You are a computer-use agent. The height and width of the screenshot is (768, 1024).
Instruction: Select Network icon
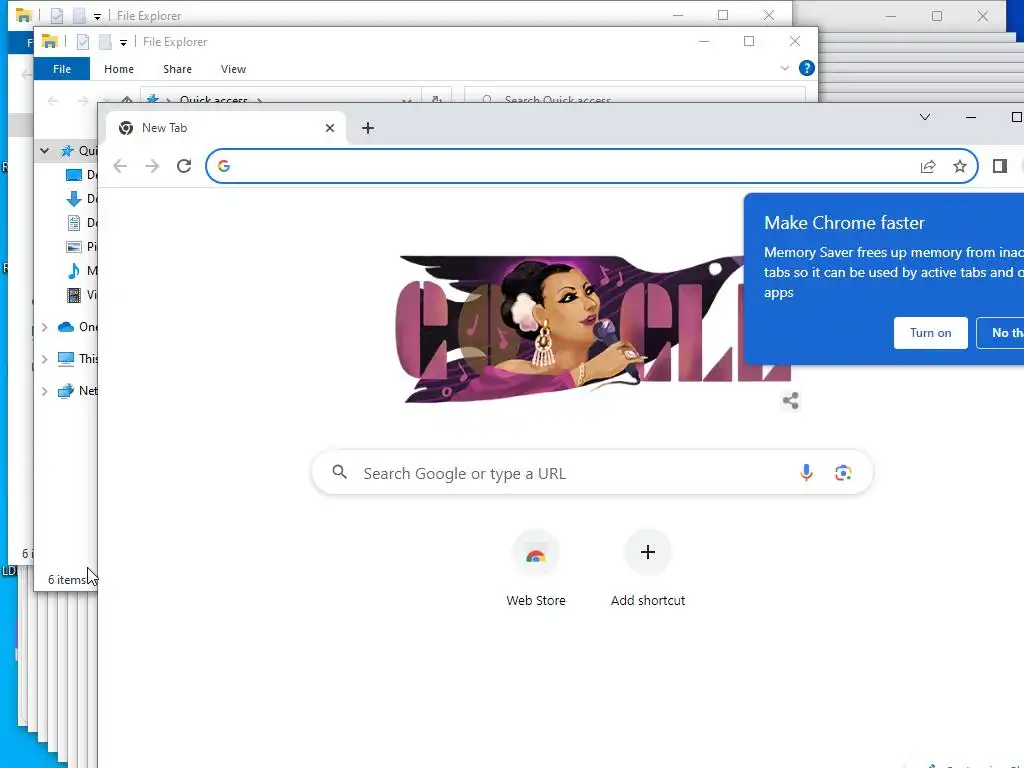[x=66, y=391]
